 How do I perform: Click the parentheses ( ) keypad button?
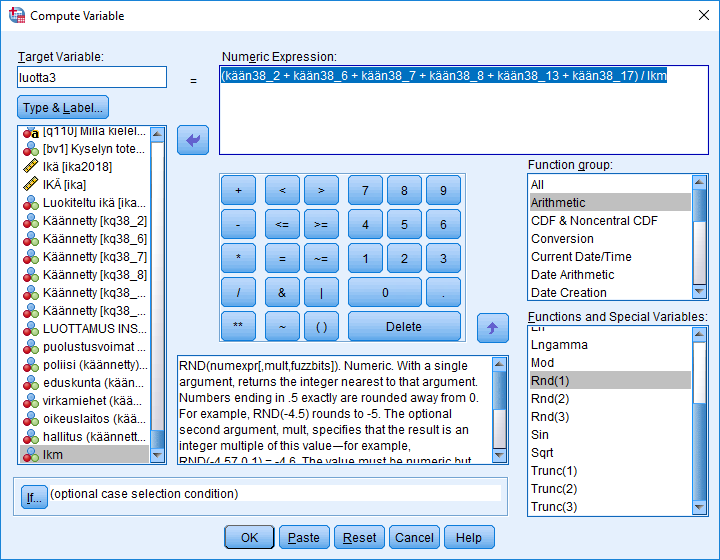coord(321,326)
